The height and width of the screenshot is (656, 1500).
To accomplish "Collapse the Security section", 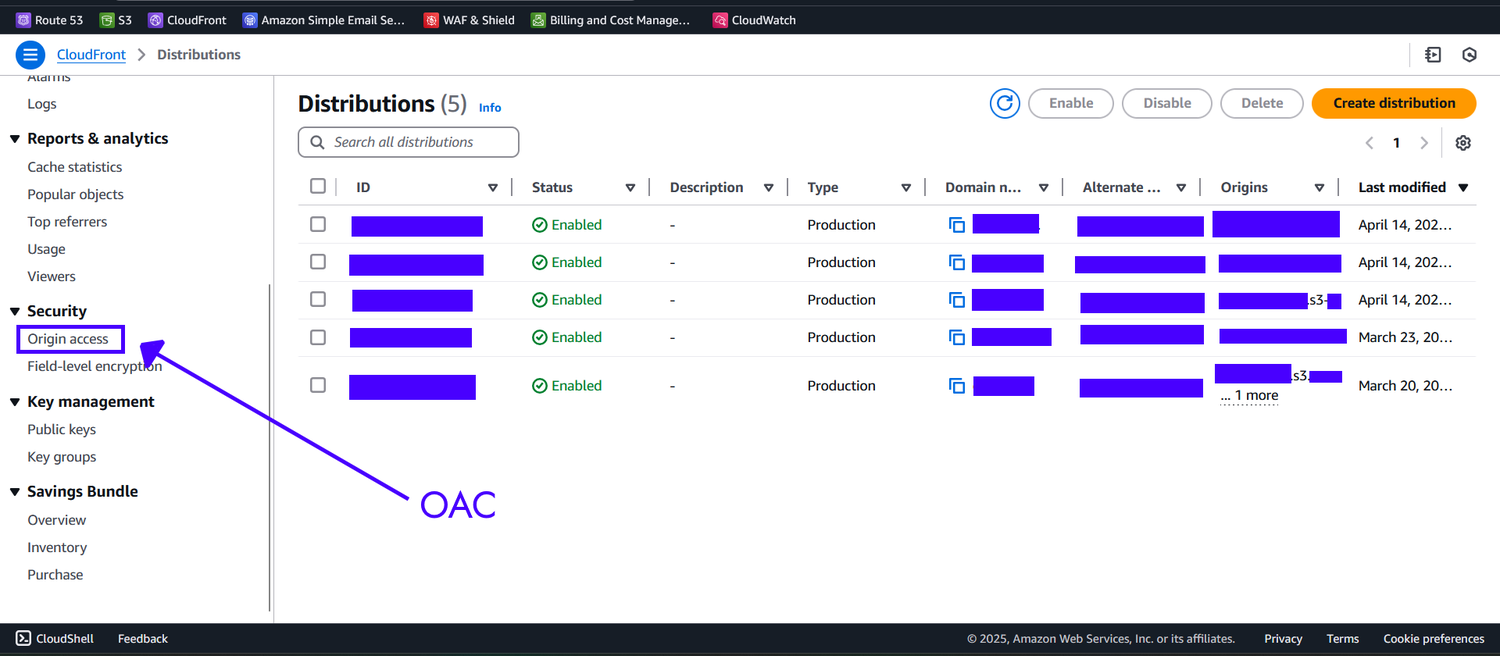I will coord(15,312).
